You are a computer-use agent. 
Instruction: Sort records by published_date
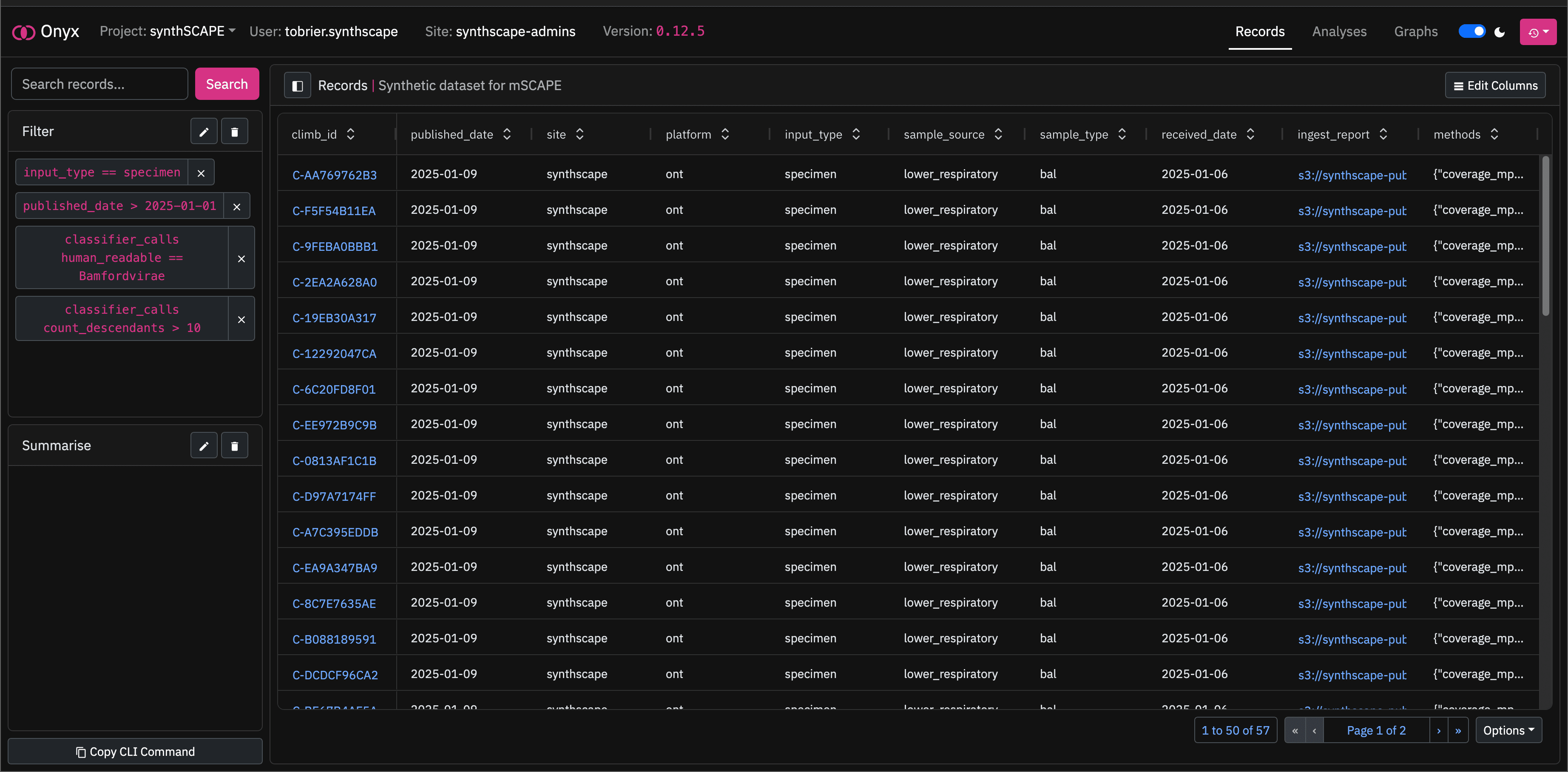pos(507,134)
